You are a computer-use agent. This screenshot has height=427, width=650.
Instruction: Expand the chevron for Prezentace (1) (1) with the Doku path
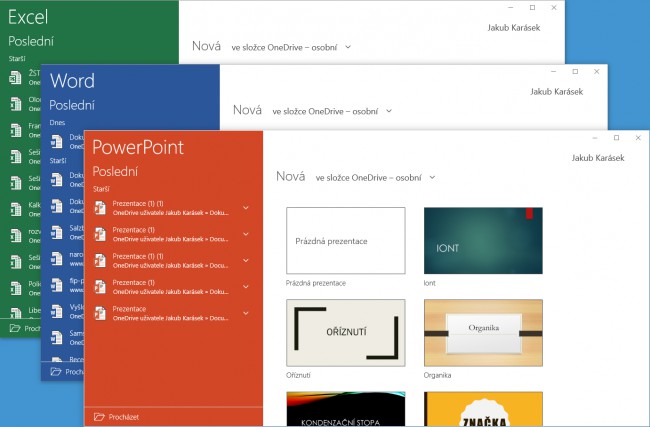[x=246, y=208]
